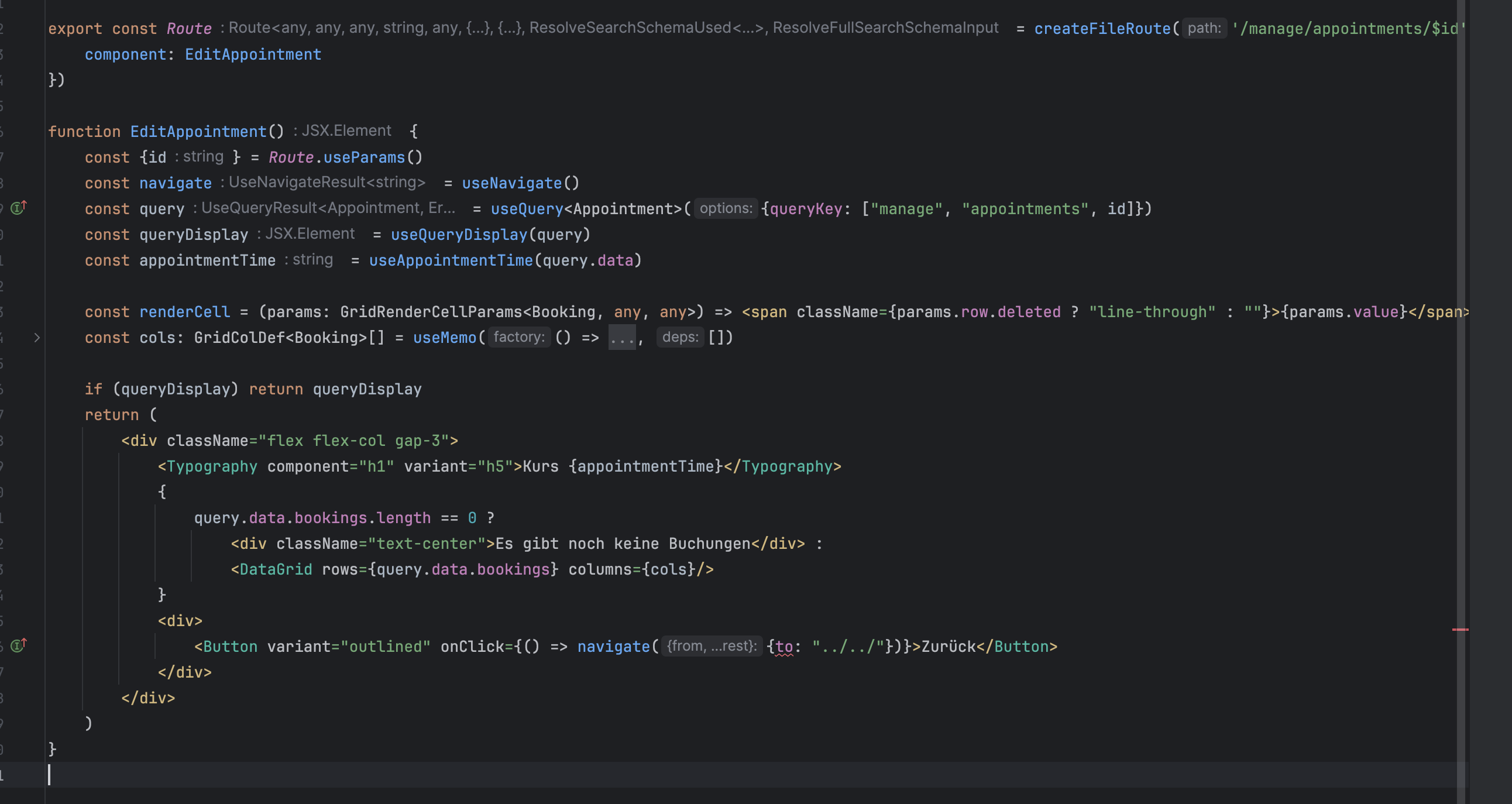Viewport: 1512px width, 804px height.
Task: Click the navigate call inside onClick
Action: pos(614,647)
